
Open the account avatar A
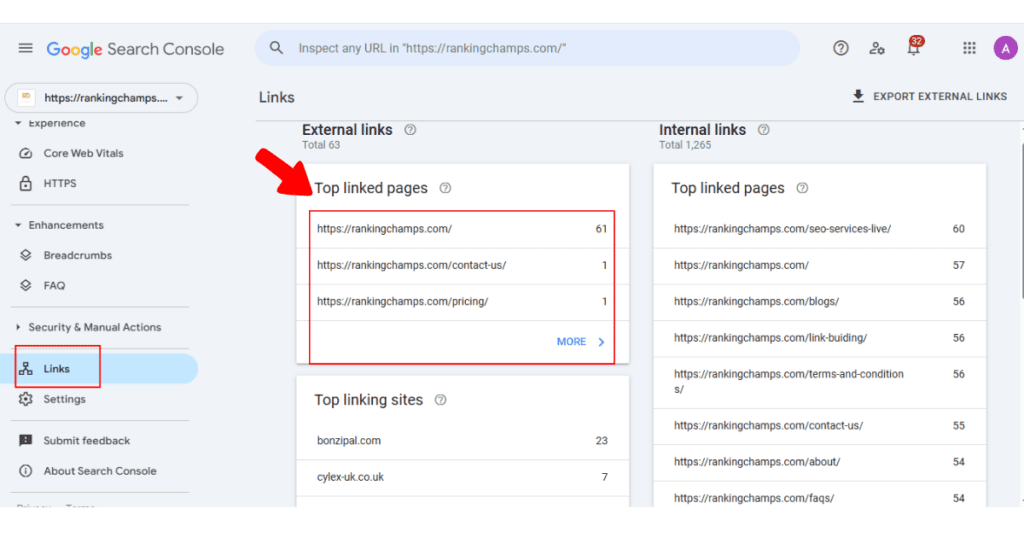pyautogui.click(x=1005, y=48)
